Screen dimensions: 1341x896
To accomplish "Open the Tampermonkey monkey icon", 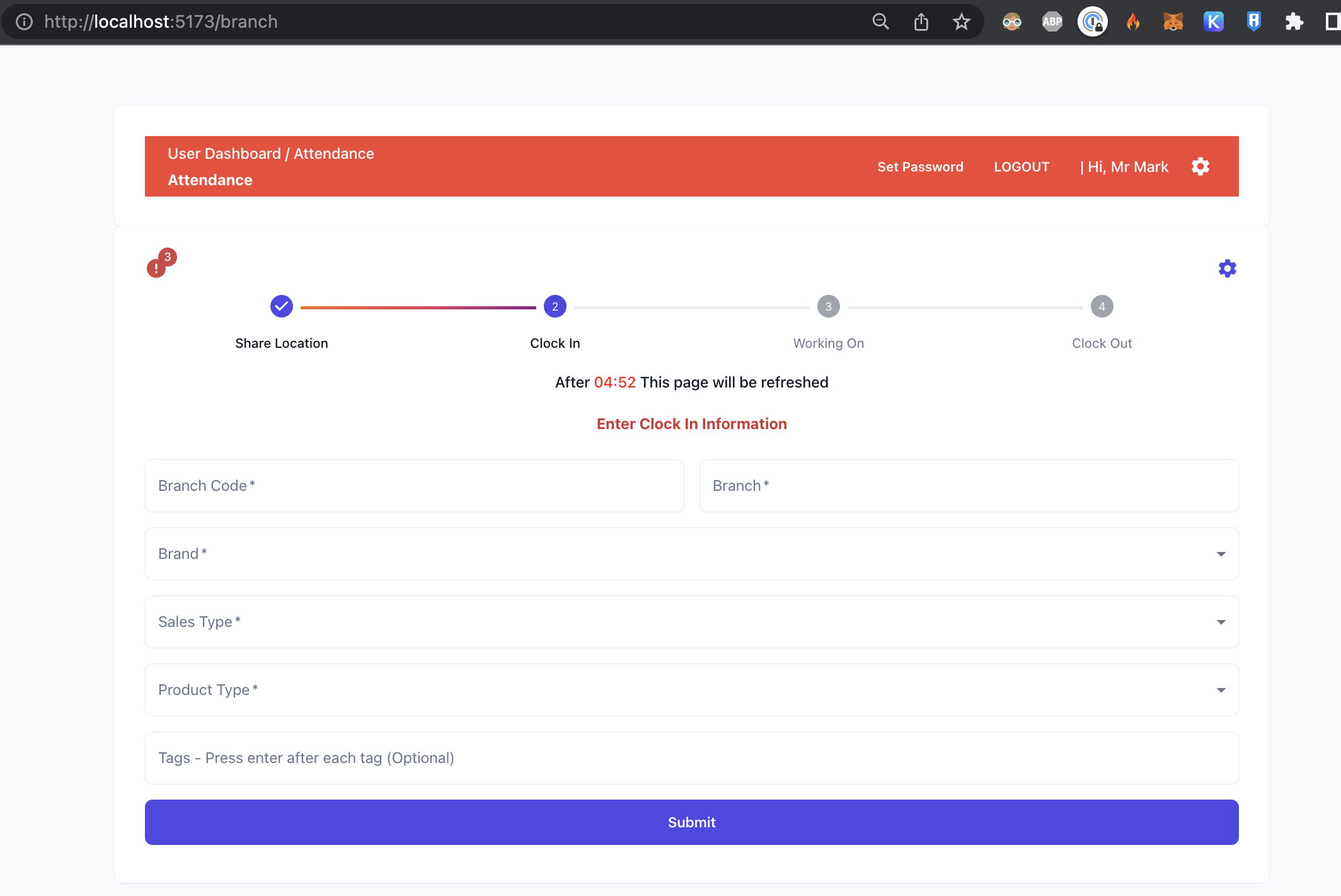I will pos(1011,21).
